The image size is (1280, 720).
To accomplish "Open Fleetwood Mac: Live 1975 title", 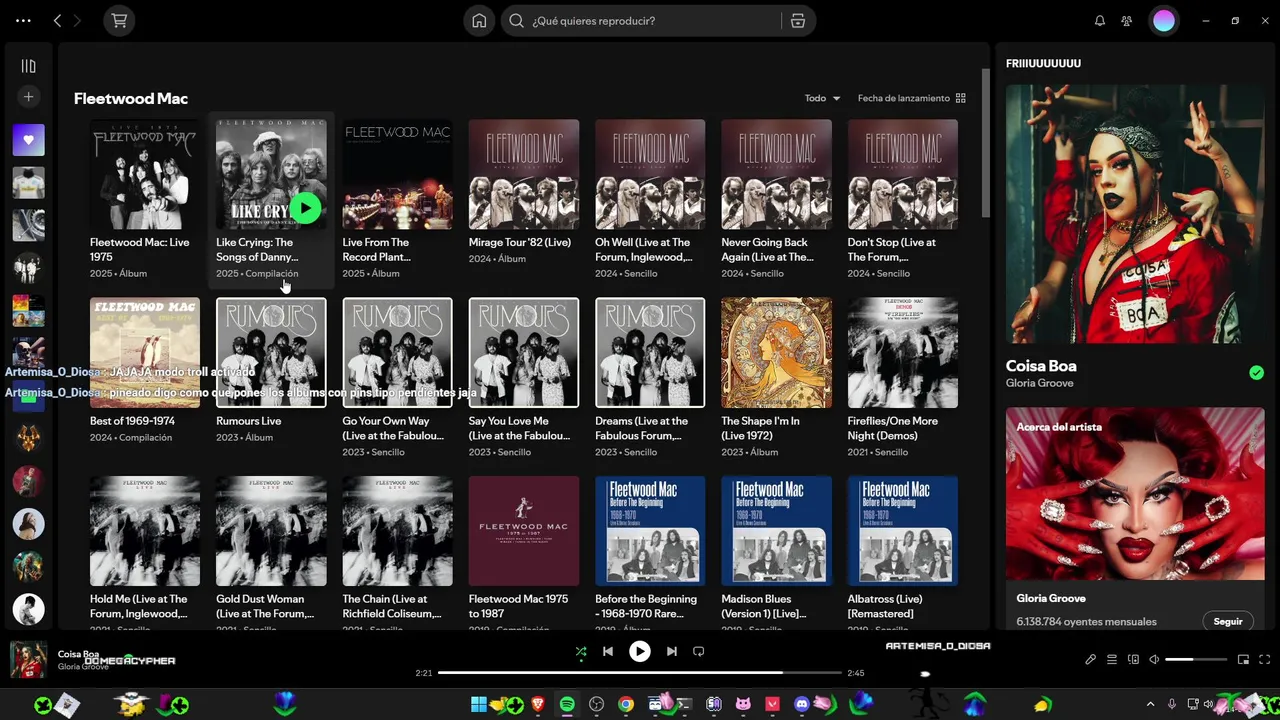I will click(139, 249).
